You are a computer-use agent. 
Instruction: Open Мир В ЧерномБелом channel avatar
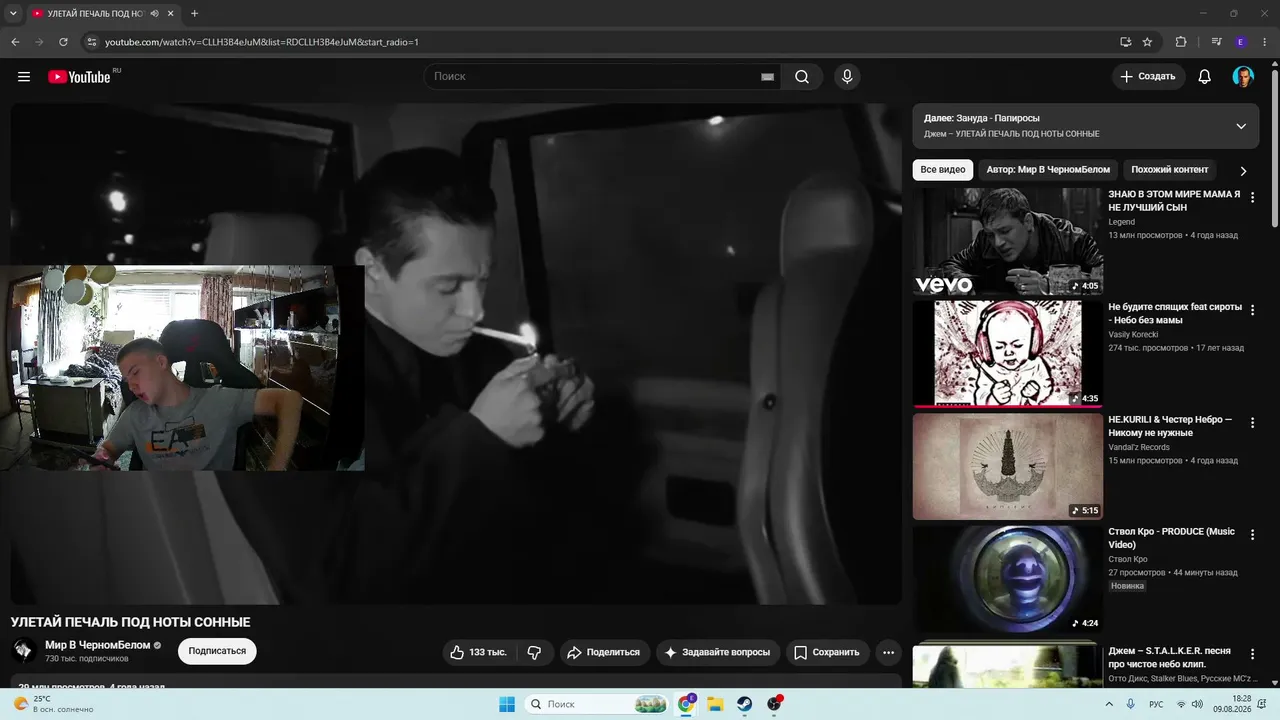coord(24,651)
